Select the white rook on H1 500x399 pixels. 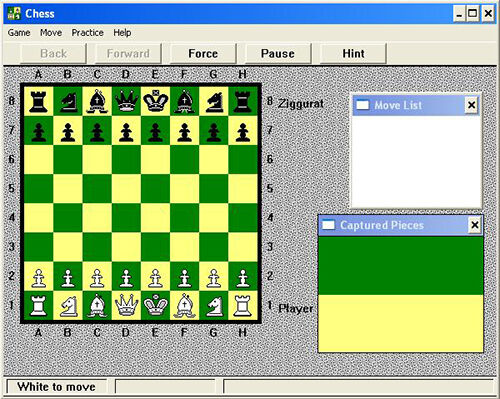pos(243,306)
